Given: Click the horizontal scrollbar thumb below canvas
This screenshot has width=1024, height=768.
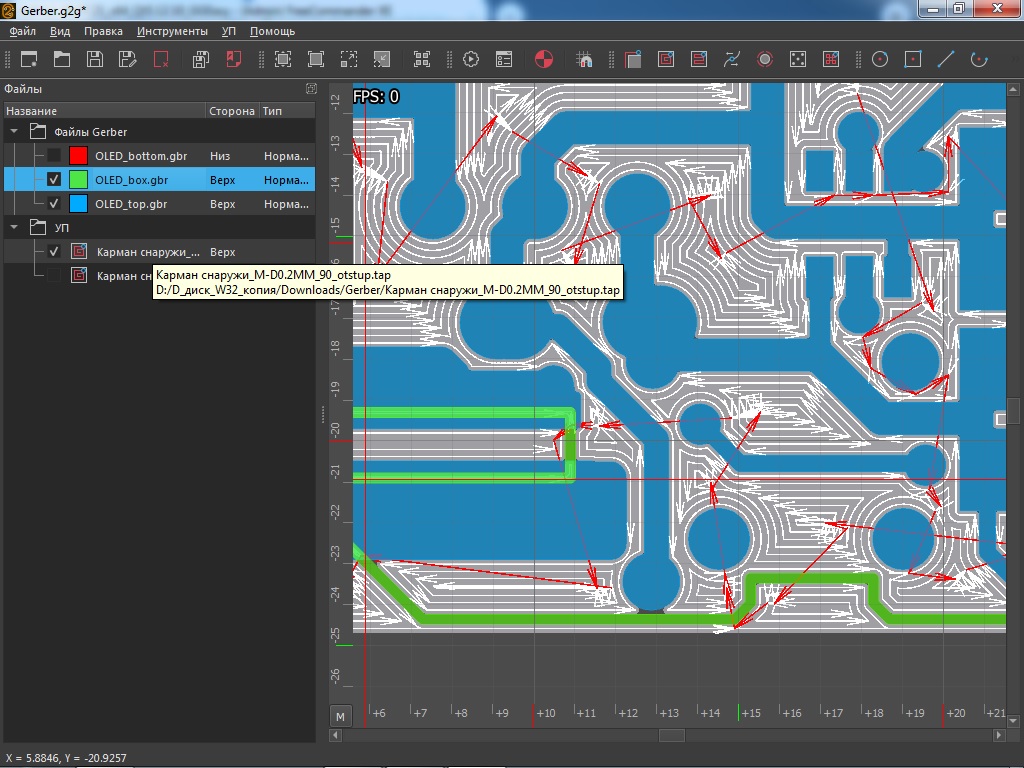Looking at the screenshot, I should coord(671,735).
